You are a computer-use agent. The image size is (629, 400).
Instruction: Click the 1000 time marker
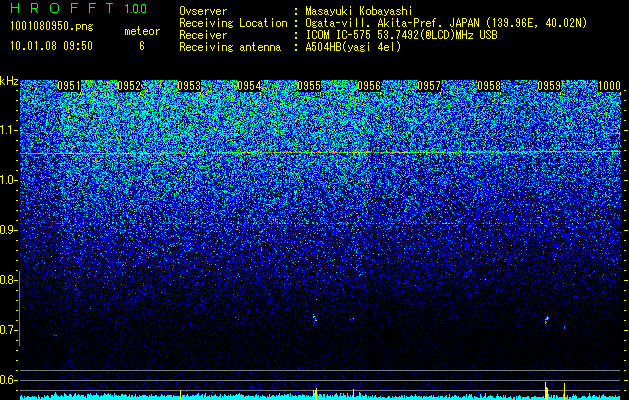point(609,86)
